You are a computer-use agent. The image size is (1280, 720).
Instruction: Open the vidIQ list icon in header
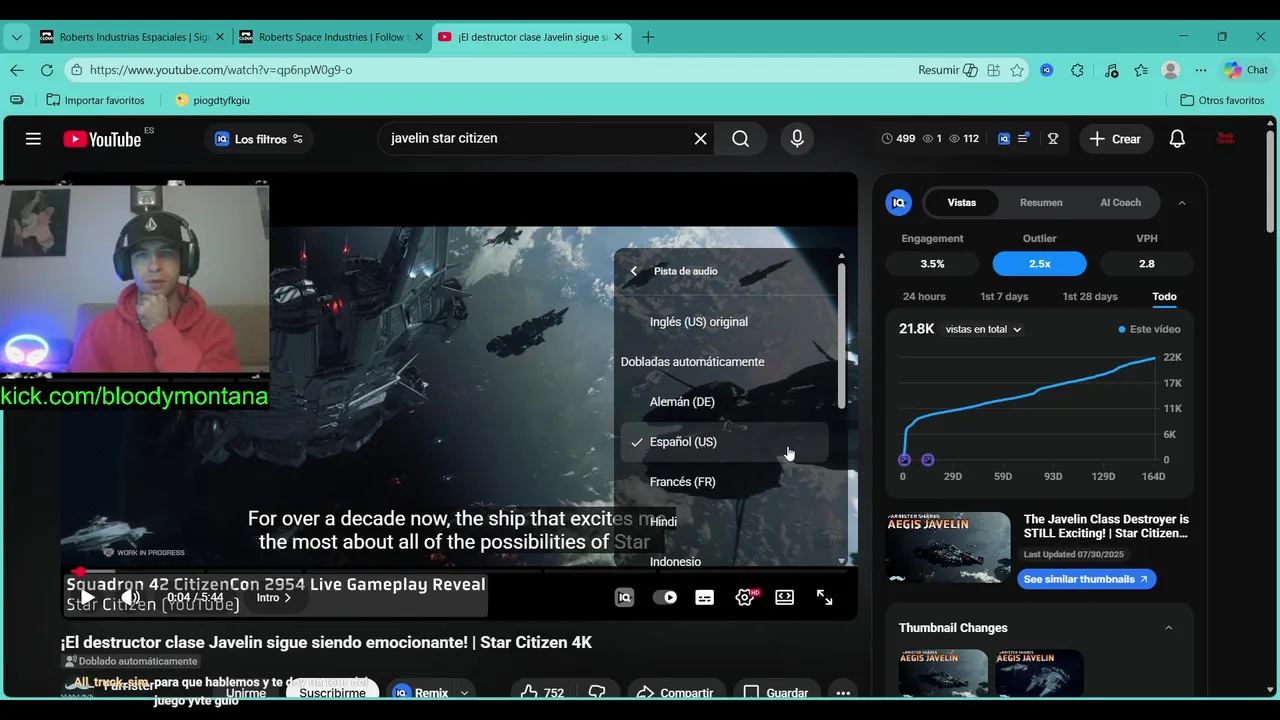point(1023,139)
